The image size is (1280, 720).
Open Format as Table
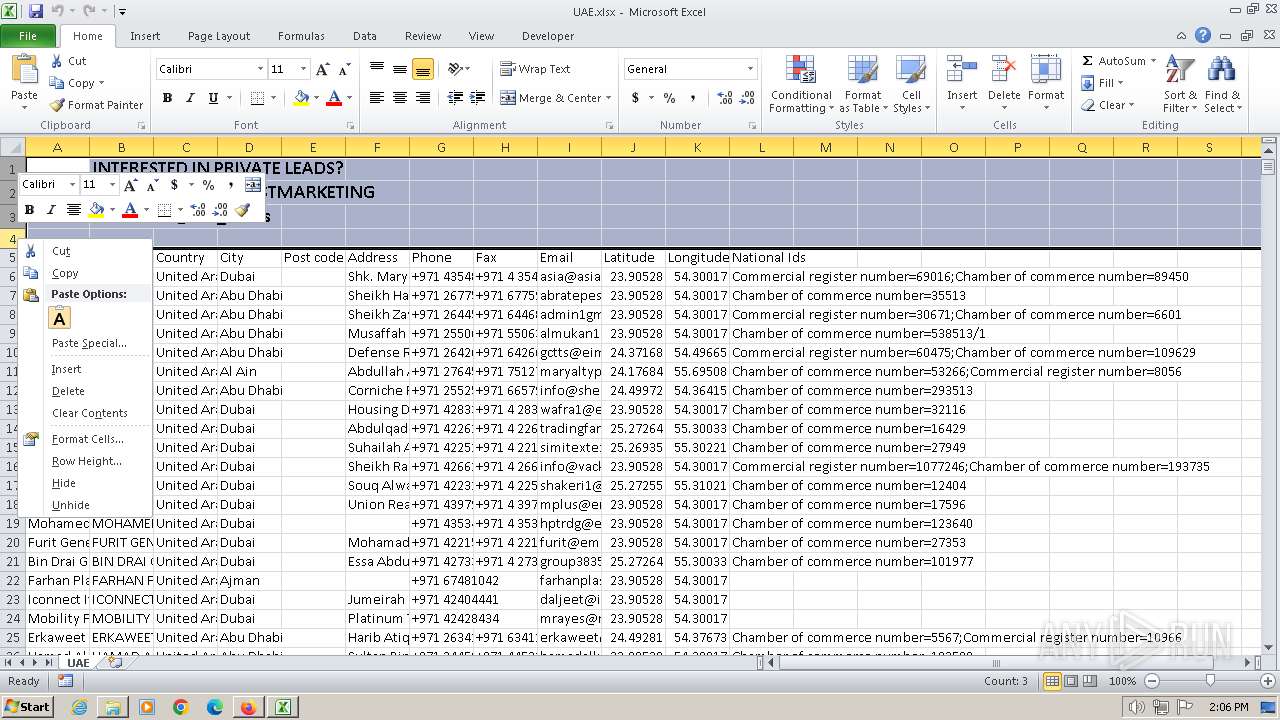(862, 84)
